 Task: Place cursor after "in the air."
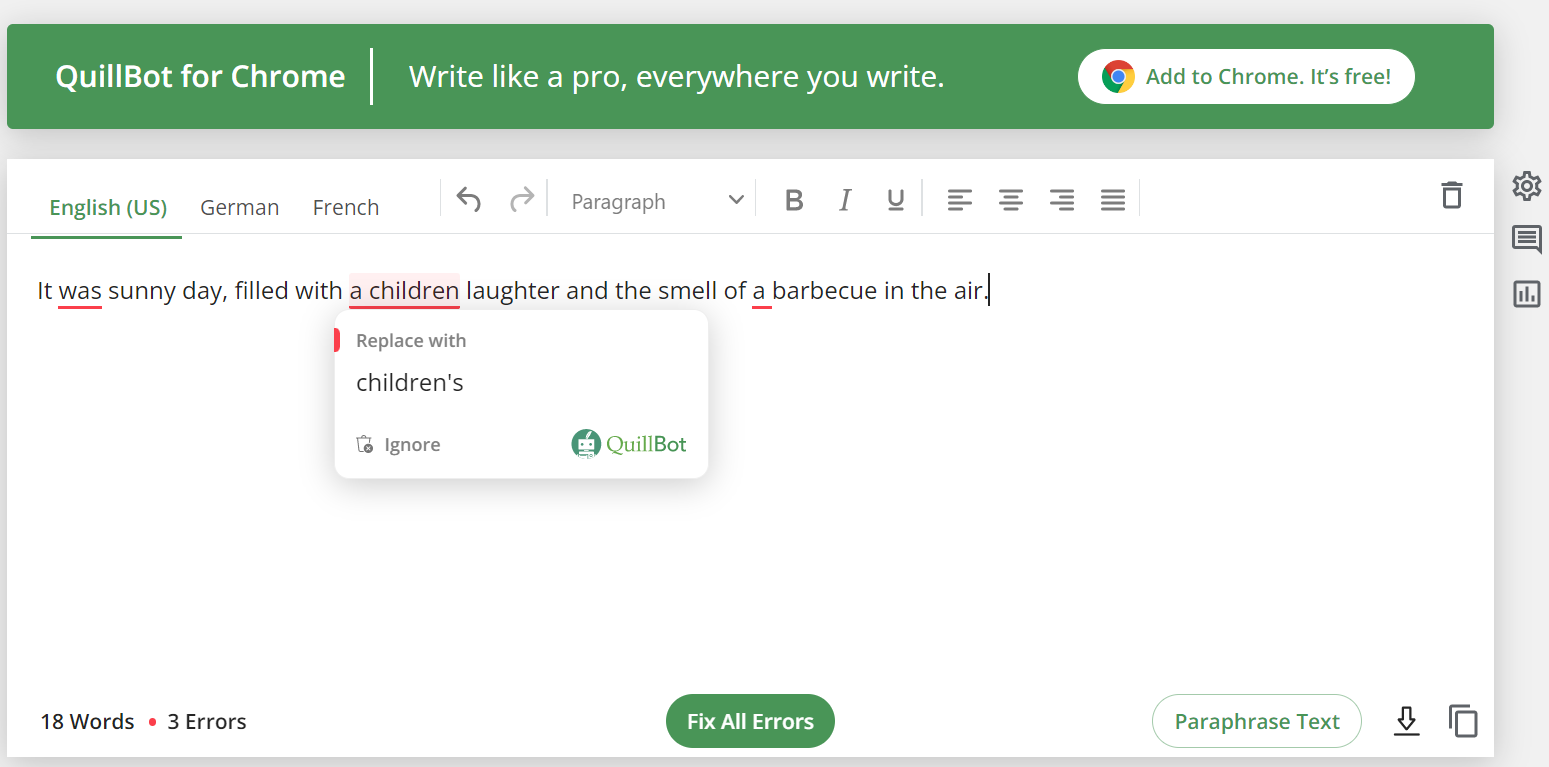tap(989, 291)
